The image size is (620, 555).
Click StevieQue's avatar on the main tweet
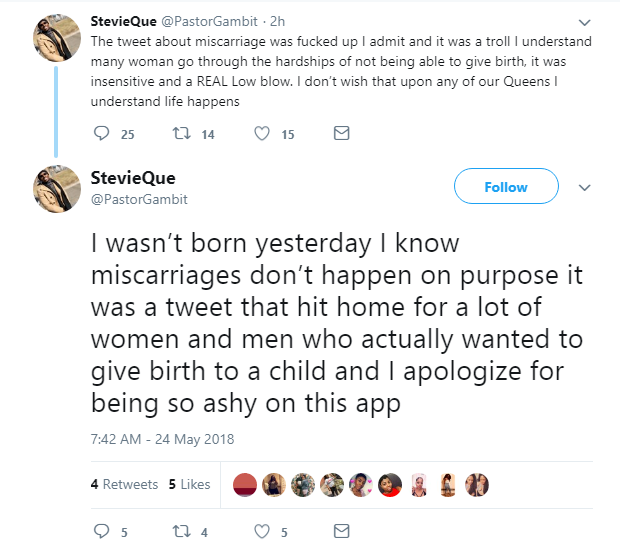point(57,189)
